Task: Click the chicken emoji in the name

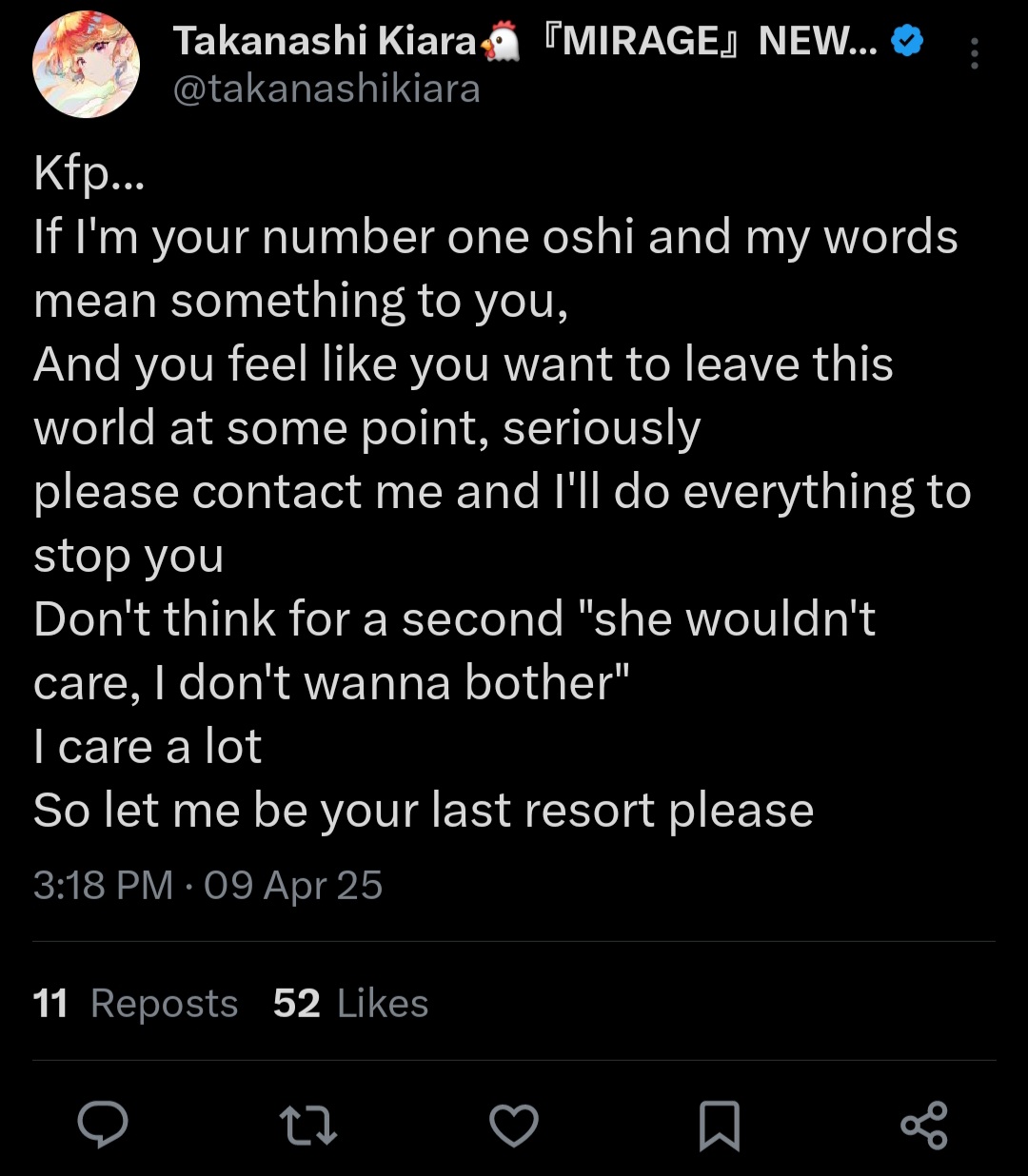Action: coord(502,41)
